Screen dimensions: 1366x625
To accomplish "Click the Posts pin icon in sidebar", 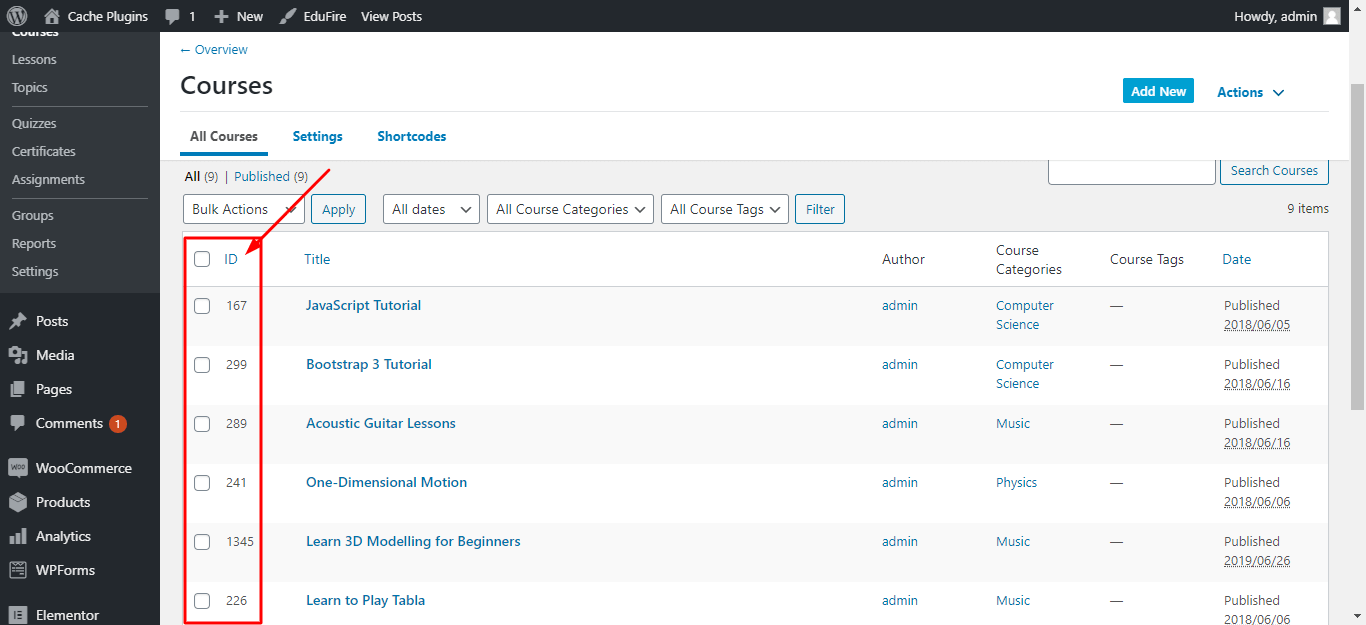I will tap(18, 322).
